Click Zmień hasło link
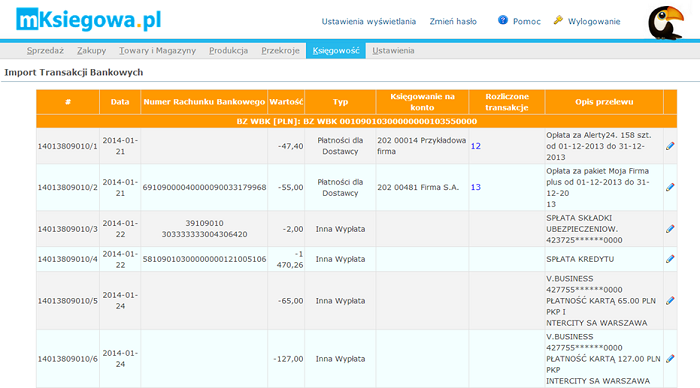 pyautogui.click(x=453, y=21)
